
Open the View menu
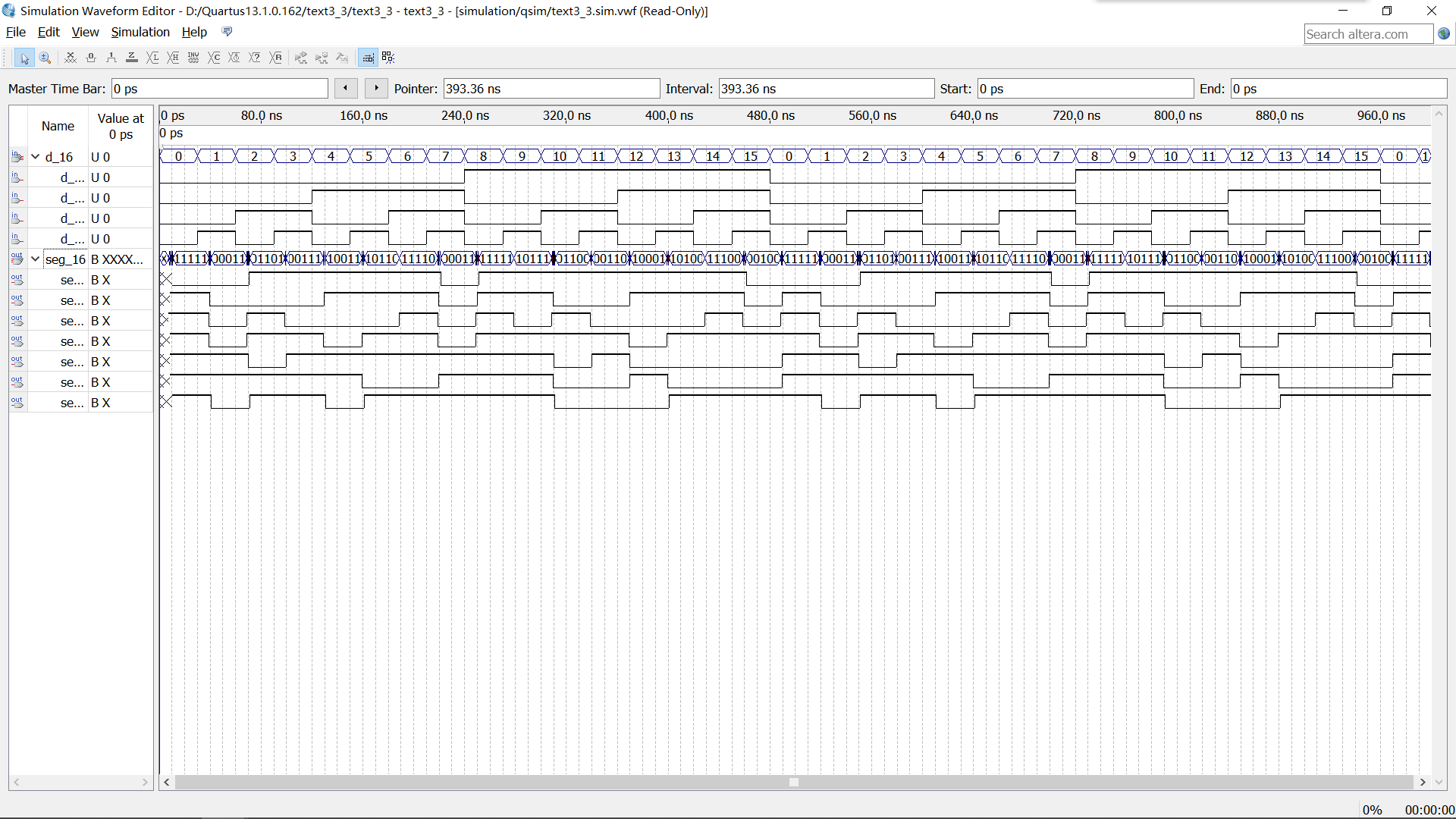85,32
